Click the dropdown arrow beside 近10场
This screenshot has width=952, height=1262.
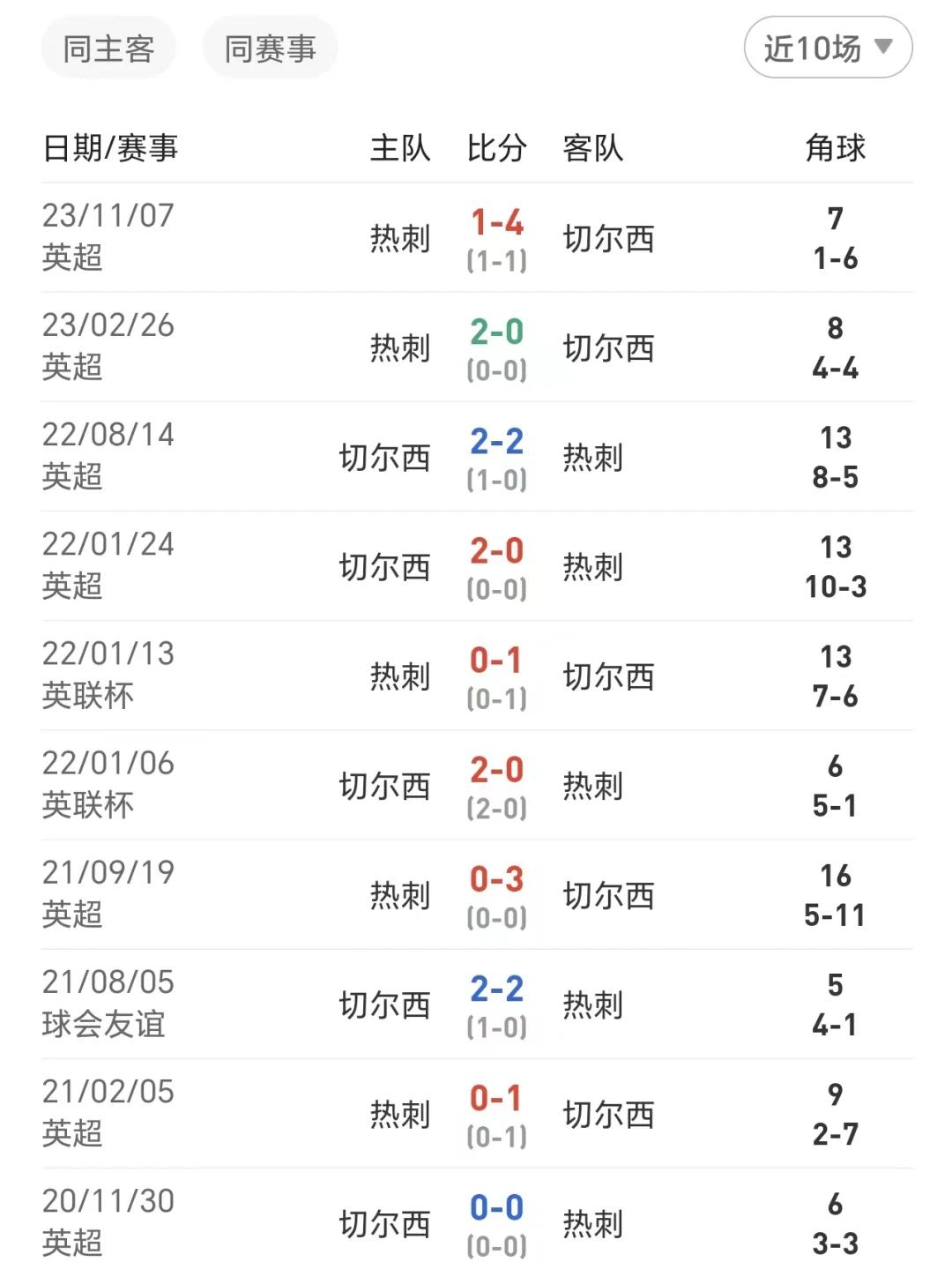click(883, 46)
